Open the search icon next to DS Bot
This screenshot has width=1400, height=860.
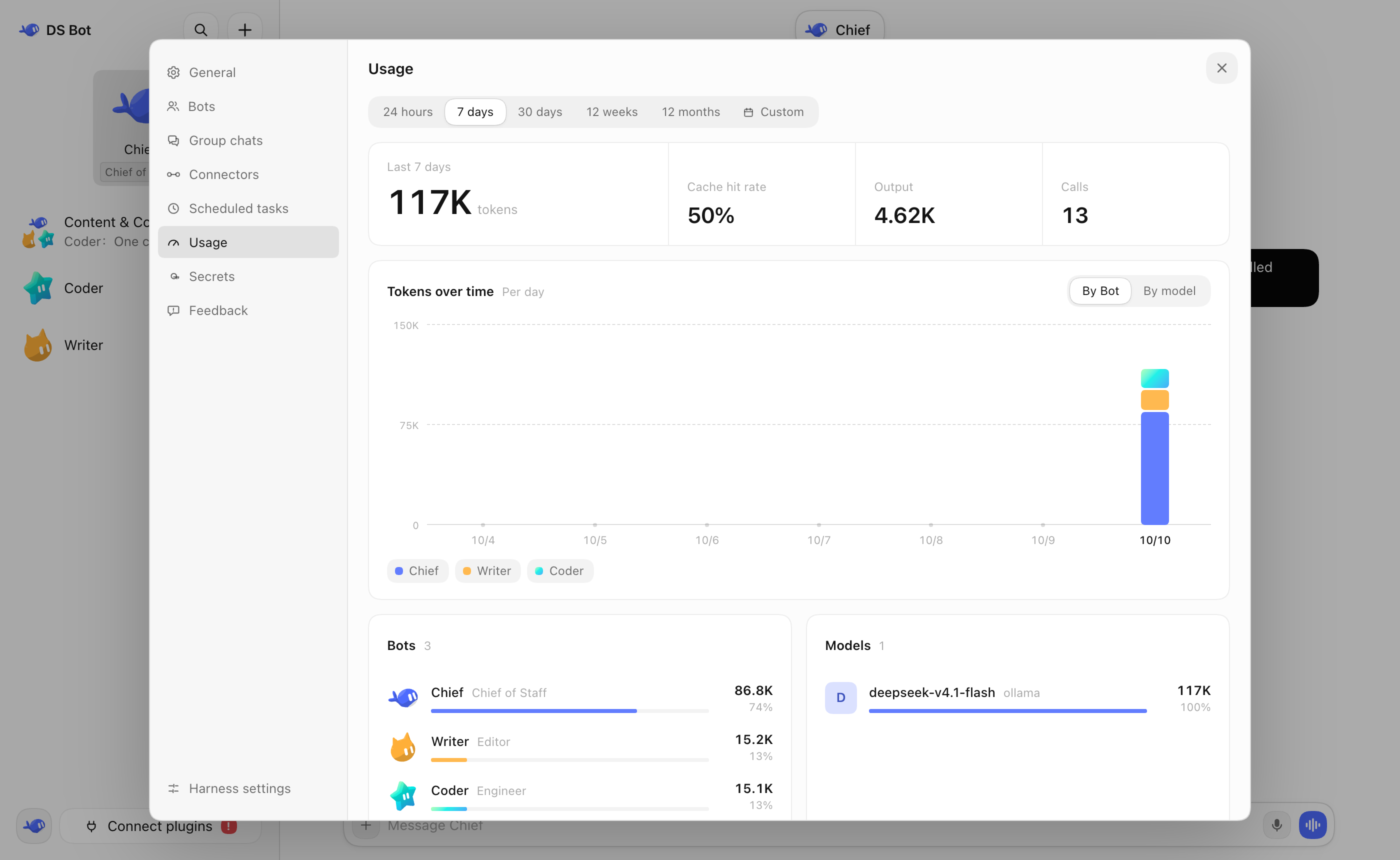(200, 29)
